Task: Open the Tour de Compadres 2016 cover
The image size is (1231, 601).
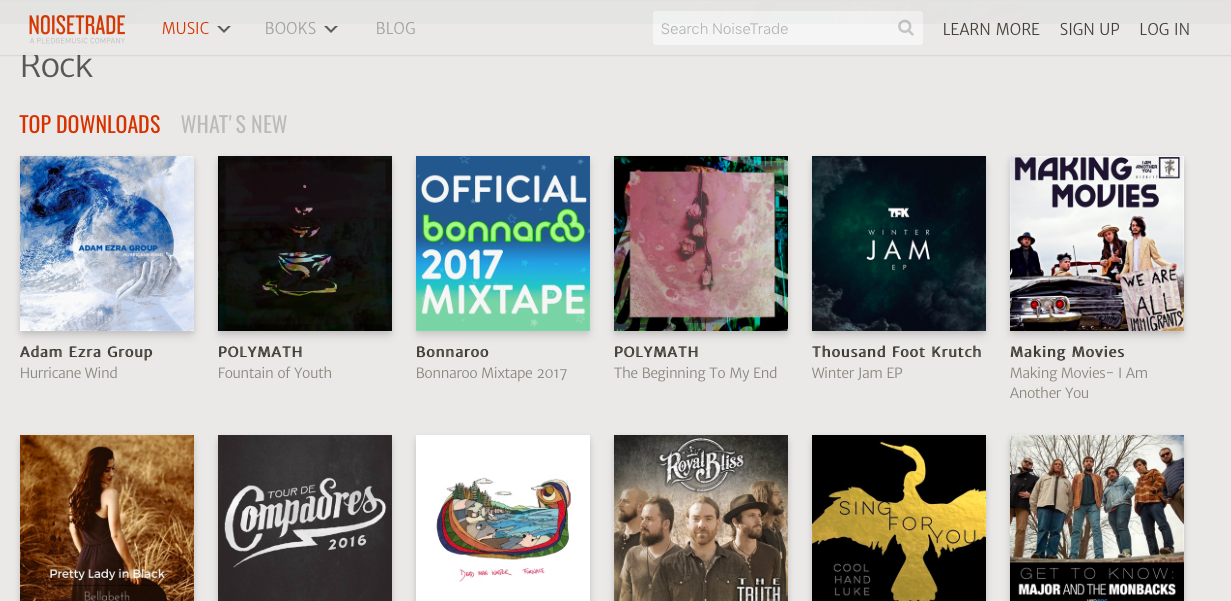Action: [x=305, y=518]
